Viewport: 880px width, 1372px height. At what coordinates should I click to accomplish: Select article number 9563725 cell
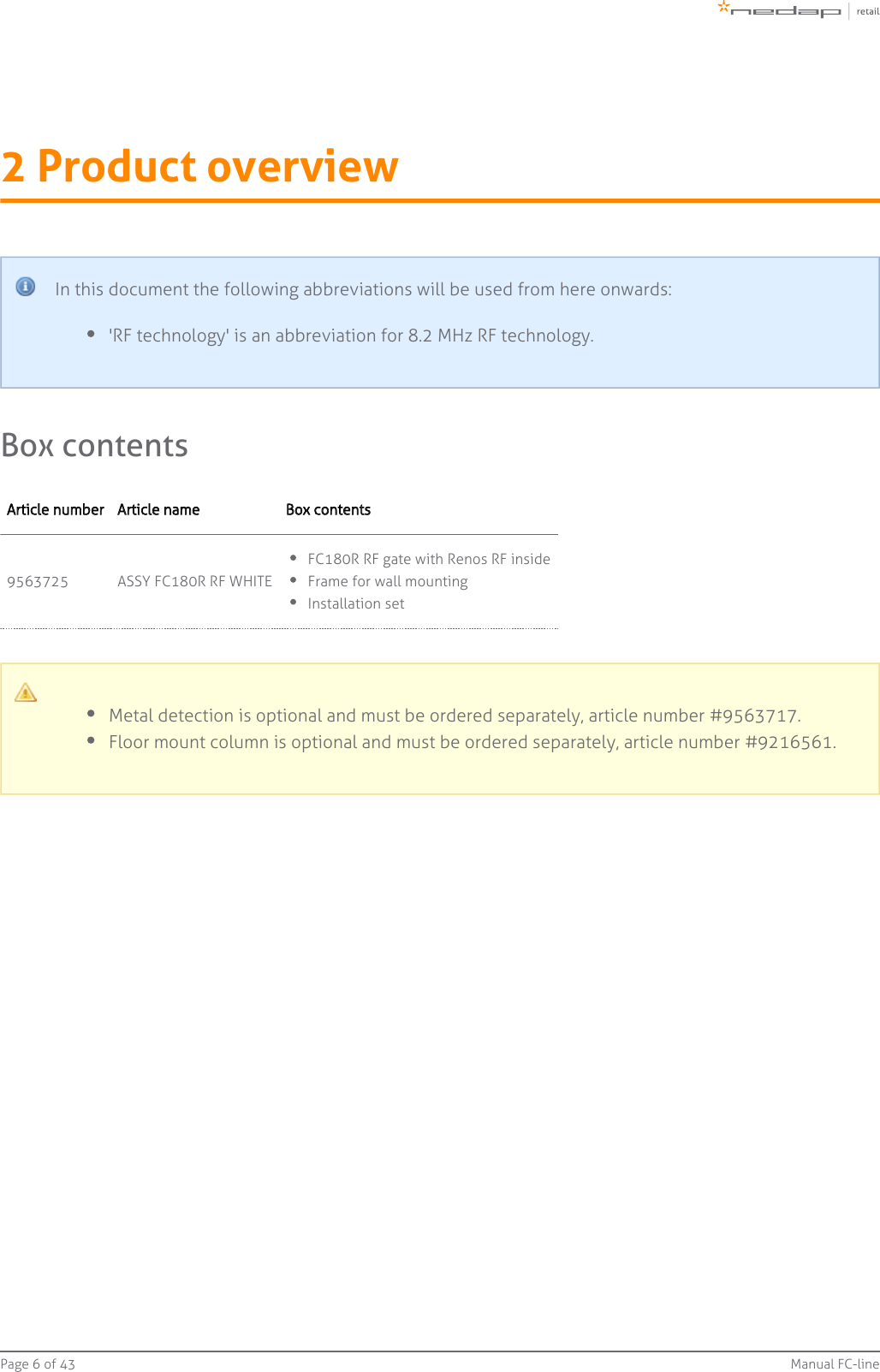(x=38, y=582)
